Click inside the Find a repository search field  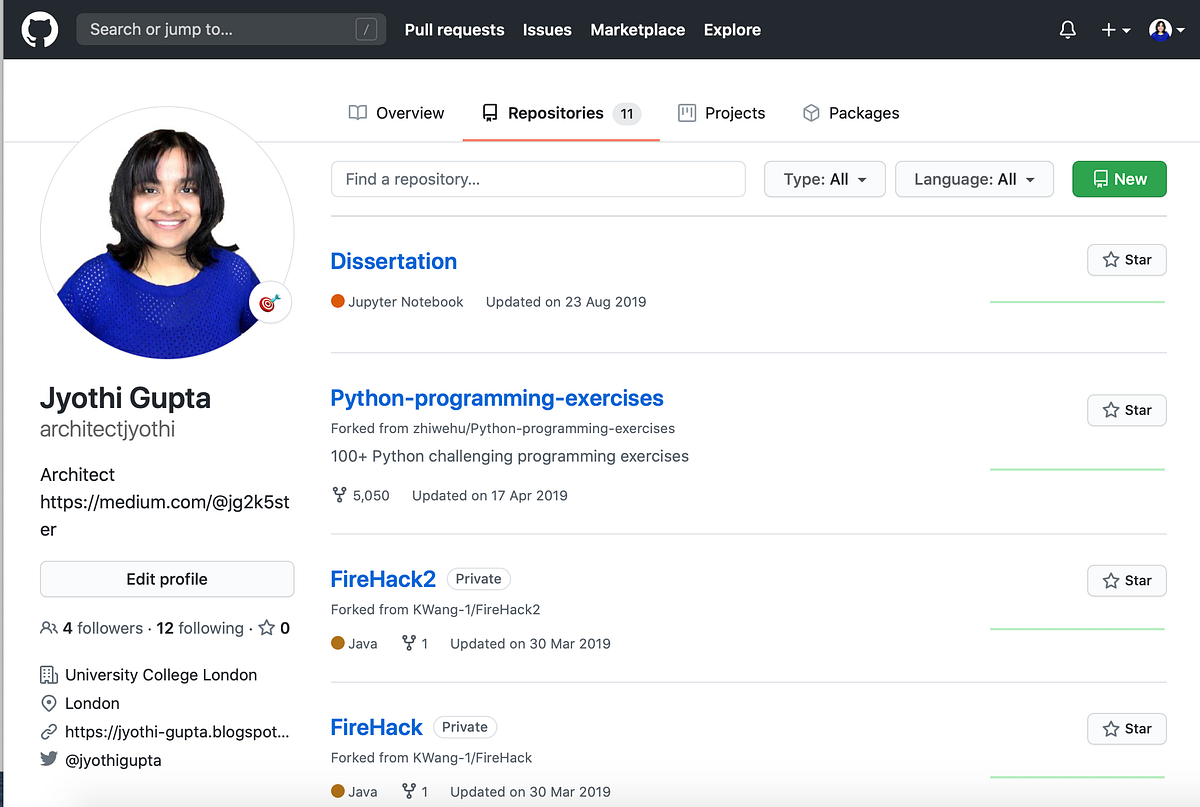coord(538,179)
